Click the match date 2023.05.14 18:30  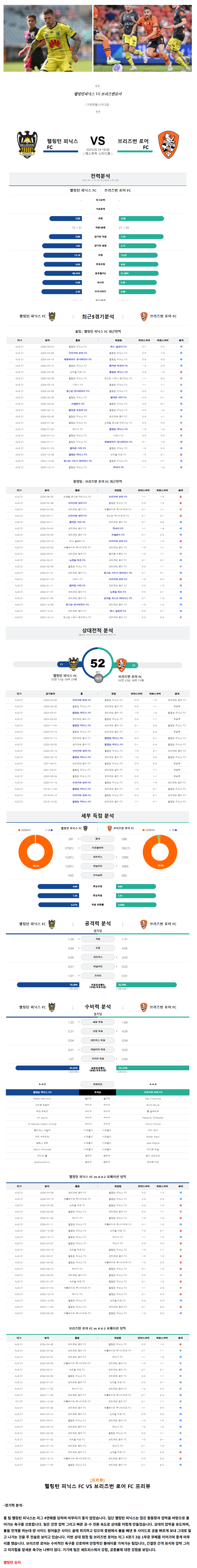98,150
